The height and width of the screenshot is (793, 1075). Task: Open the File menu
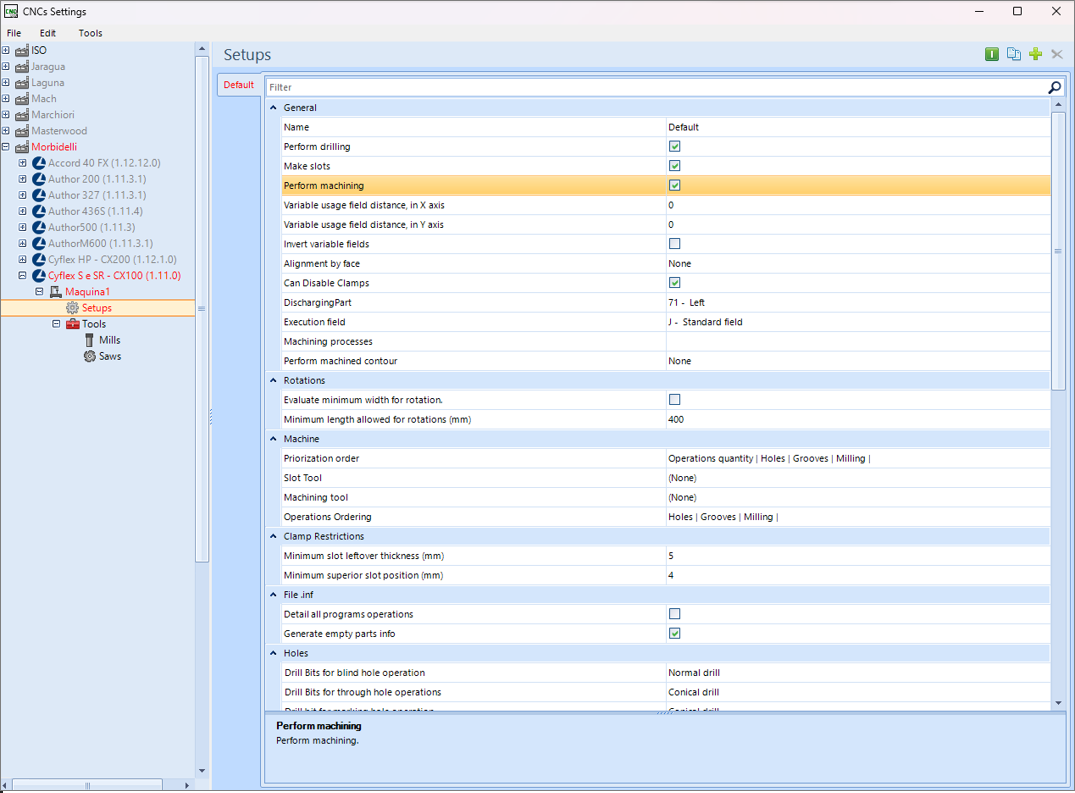pos(14,33)
